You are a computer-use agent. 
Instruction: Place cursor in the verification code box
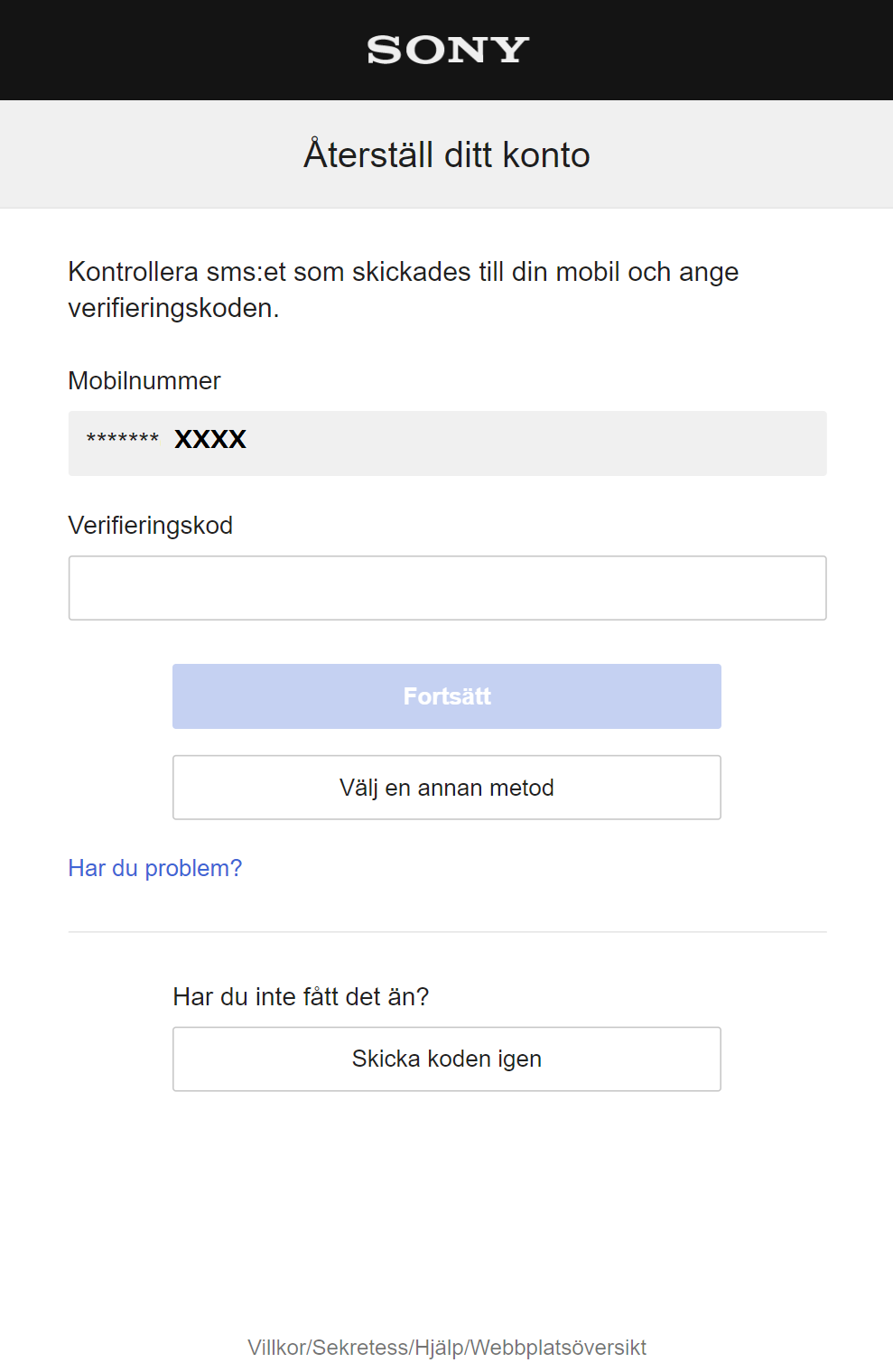pyautogui.click(x=446, y=587)
